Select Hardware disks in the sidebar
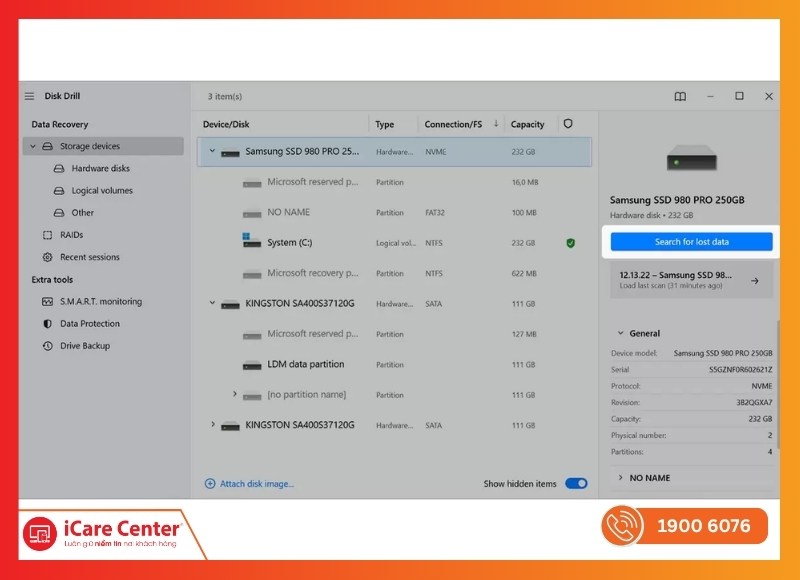The width and height of the screenshot is (800, 580). click(100, 169)
